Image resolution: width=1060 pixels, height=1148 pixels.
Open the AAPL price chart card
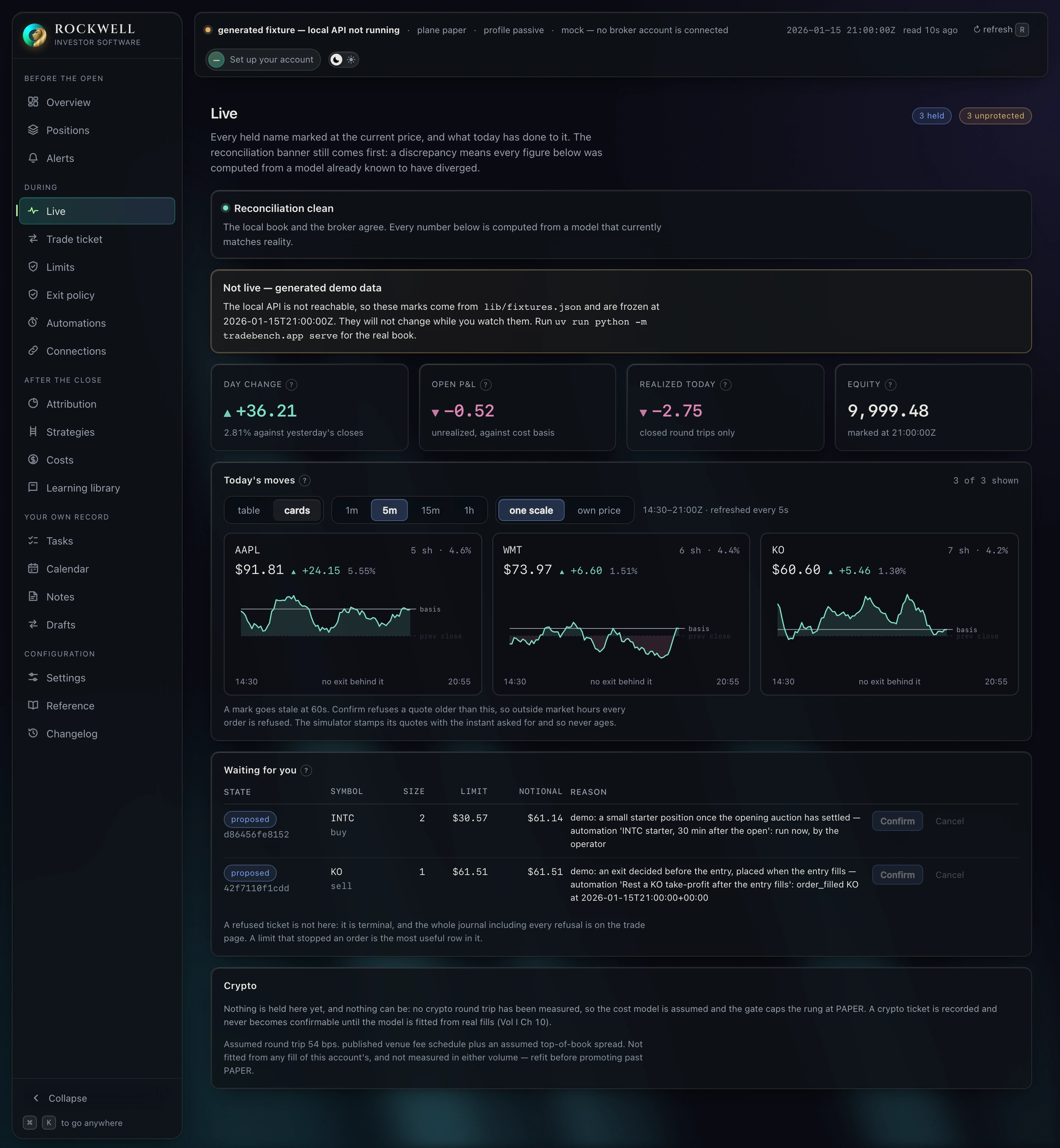tap(353, 614)
